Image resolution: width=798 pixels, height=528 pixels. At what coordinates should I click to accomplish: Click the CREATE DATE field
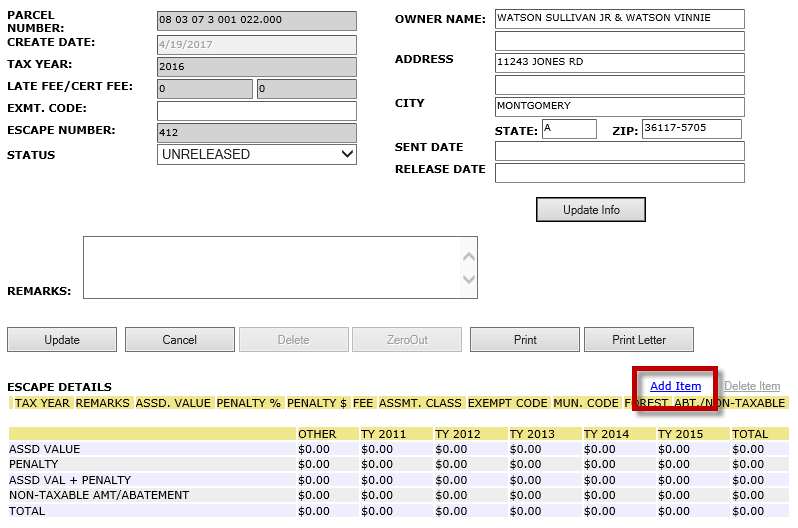[x=257, y=45]
